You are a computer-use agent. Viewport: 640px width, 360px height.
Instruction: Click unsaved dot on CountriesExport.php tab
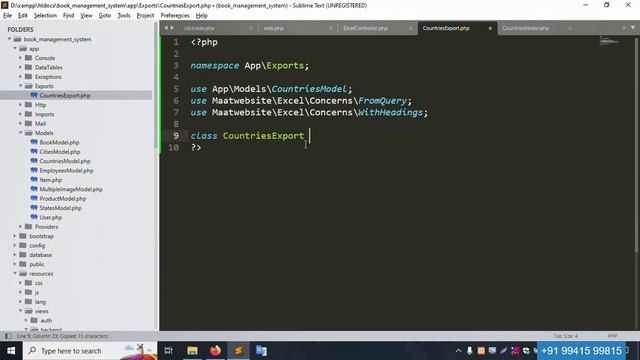tap(490, 28)
